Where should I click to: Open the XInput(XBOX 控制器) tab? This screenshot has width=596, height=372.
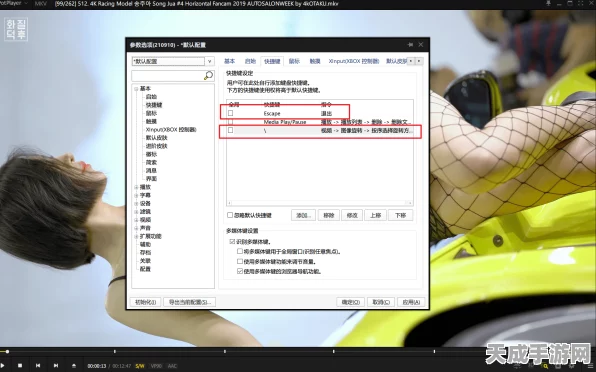353,61
